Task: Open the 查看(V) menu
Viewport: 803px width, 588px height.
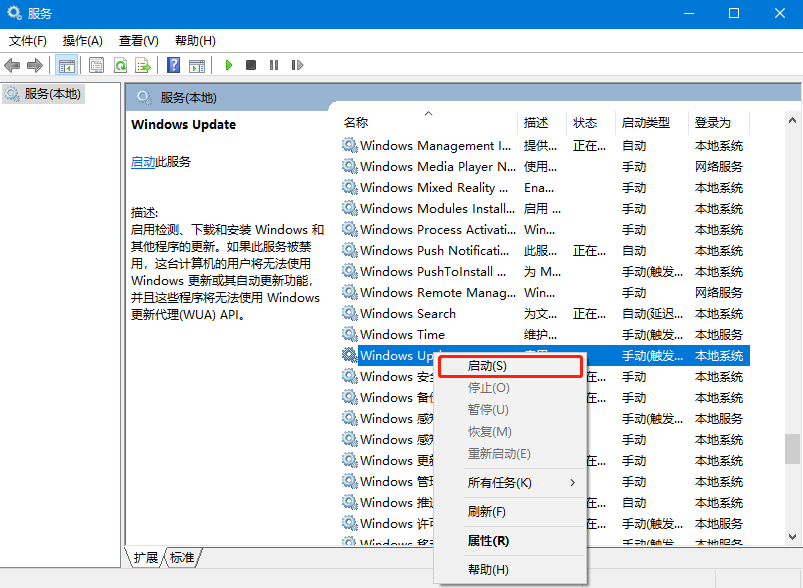Action: coord(139,40)
